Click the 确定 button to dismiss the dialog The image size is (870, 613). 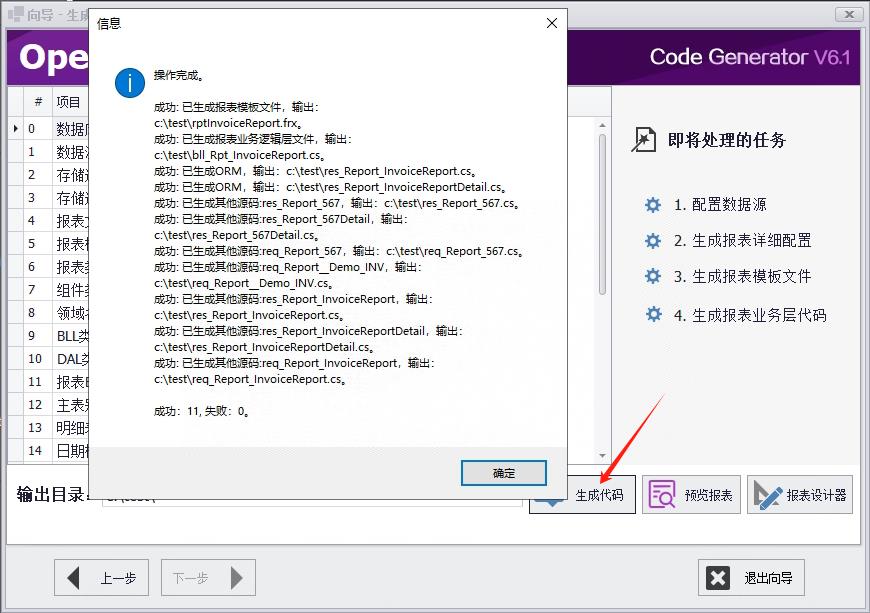point(503,472)
